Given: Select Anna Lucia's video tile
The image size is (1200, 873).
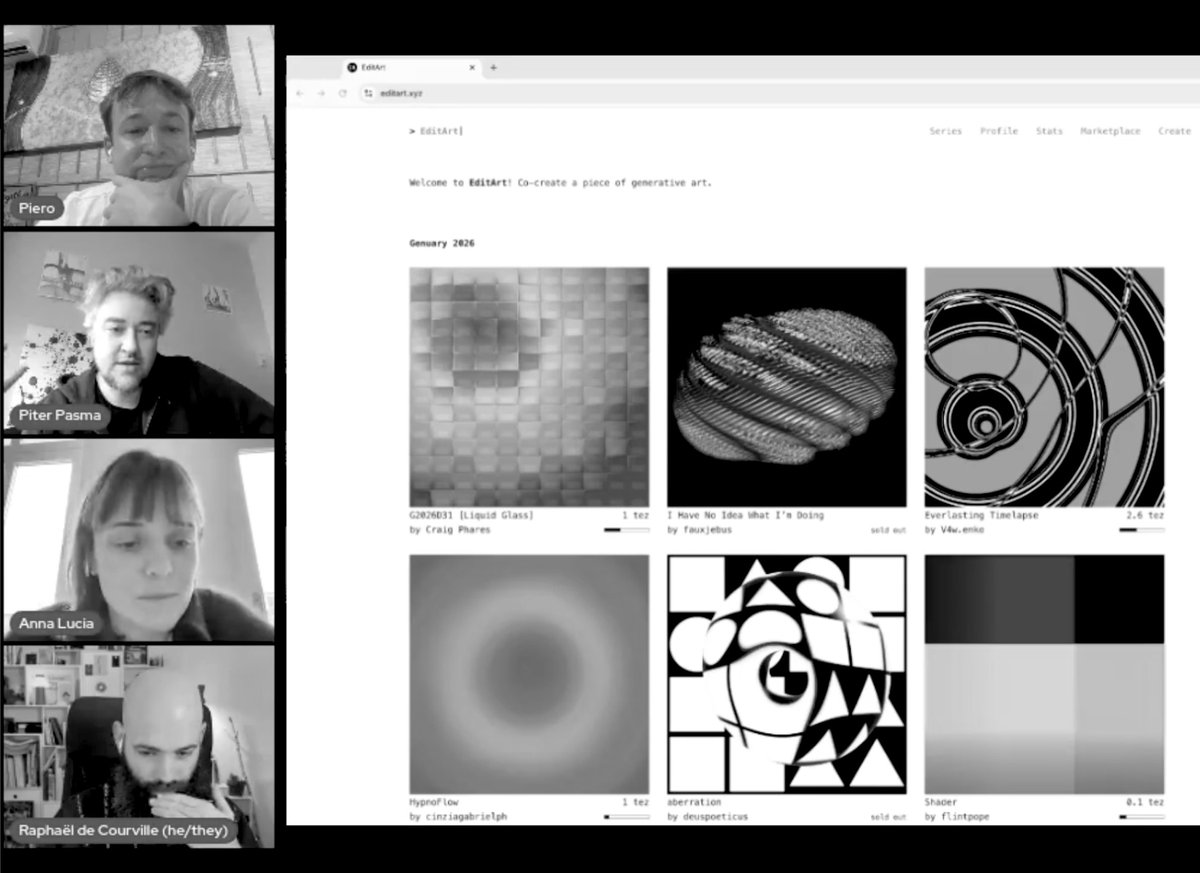Looking at the screenshot, I should (139, 541).
